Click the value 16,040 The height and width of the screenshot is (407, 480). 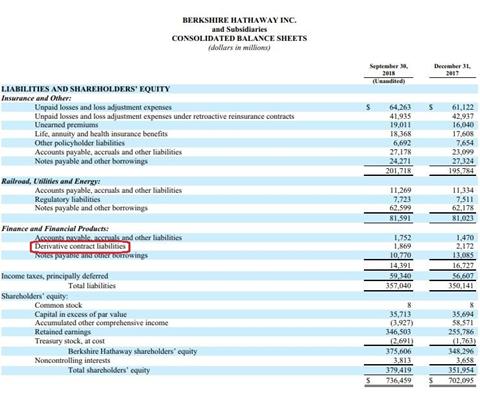[463, 125]
